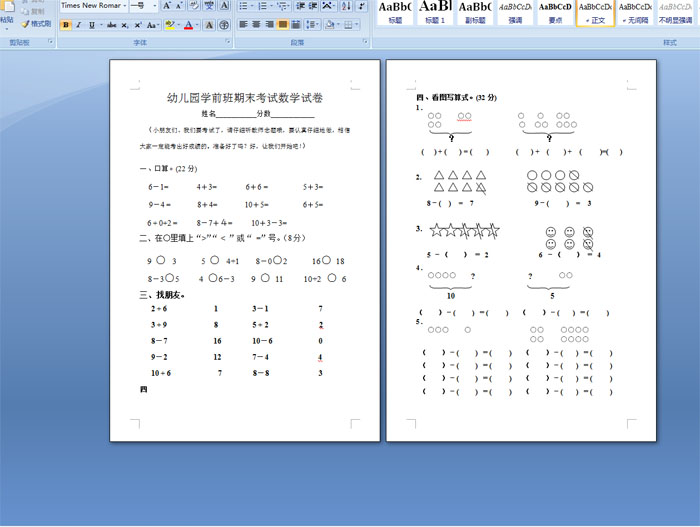Apply the 无间隔 style
Image resolution: width=700 pixels, height=527 pixels.
(635, 13)
